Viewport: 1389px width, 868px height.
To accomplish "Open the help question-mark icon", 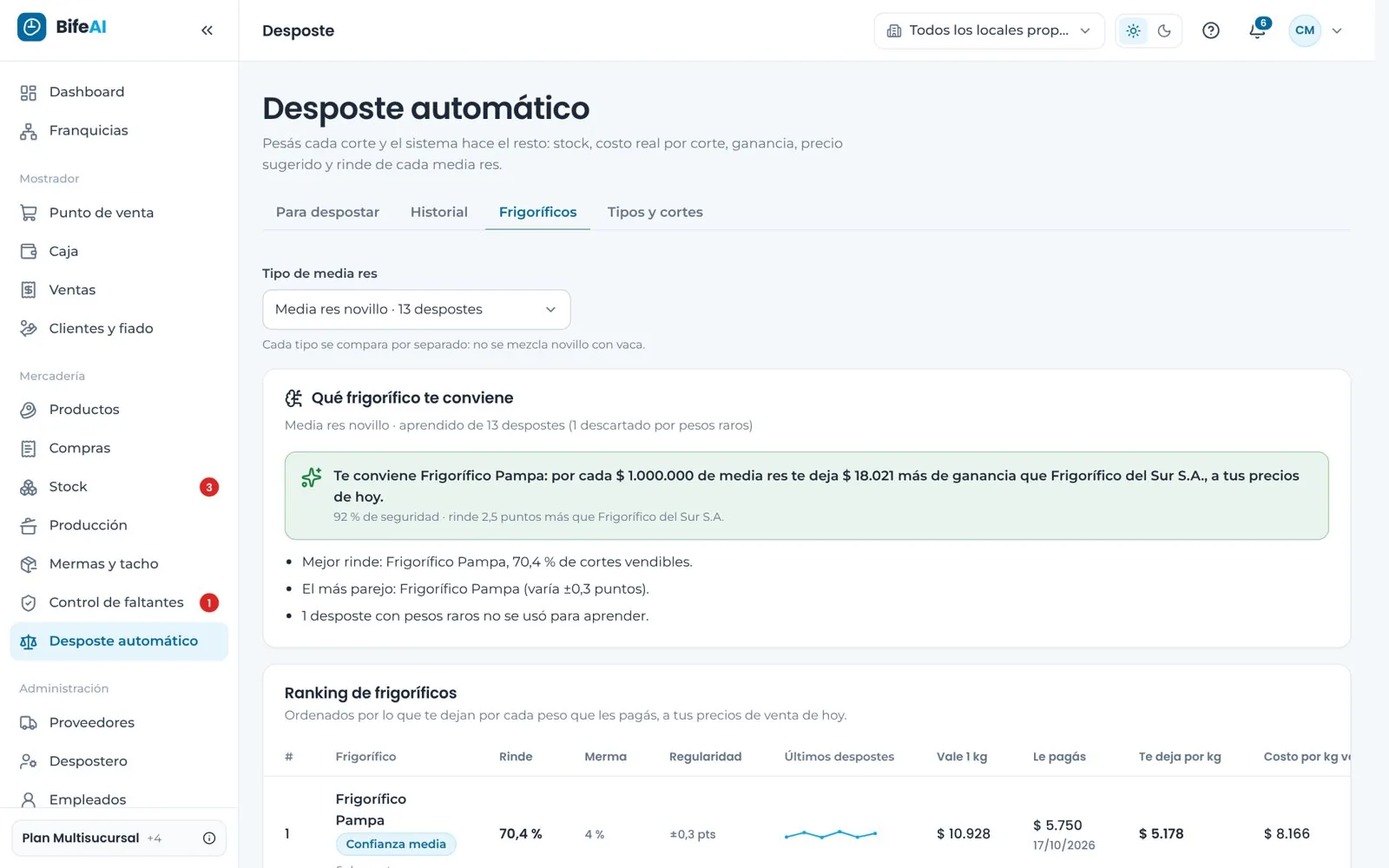I will pos(1211,30).
